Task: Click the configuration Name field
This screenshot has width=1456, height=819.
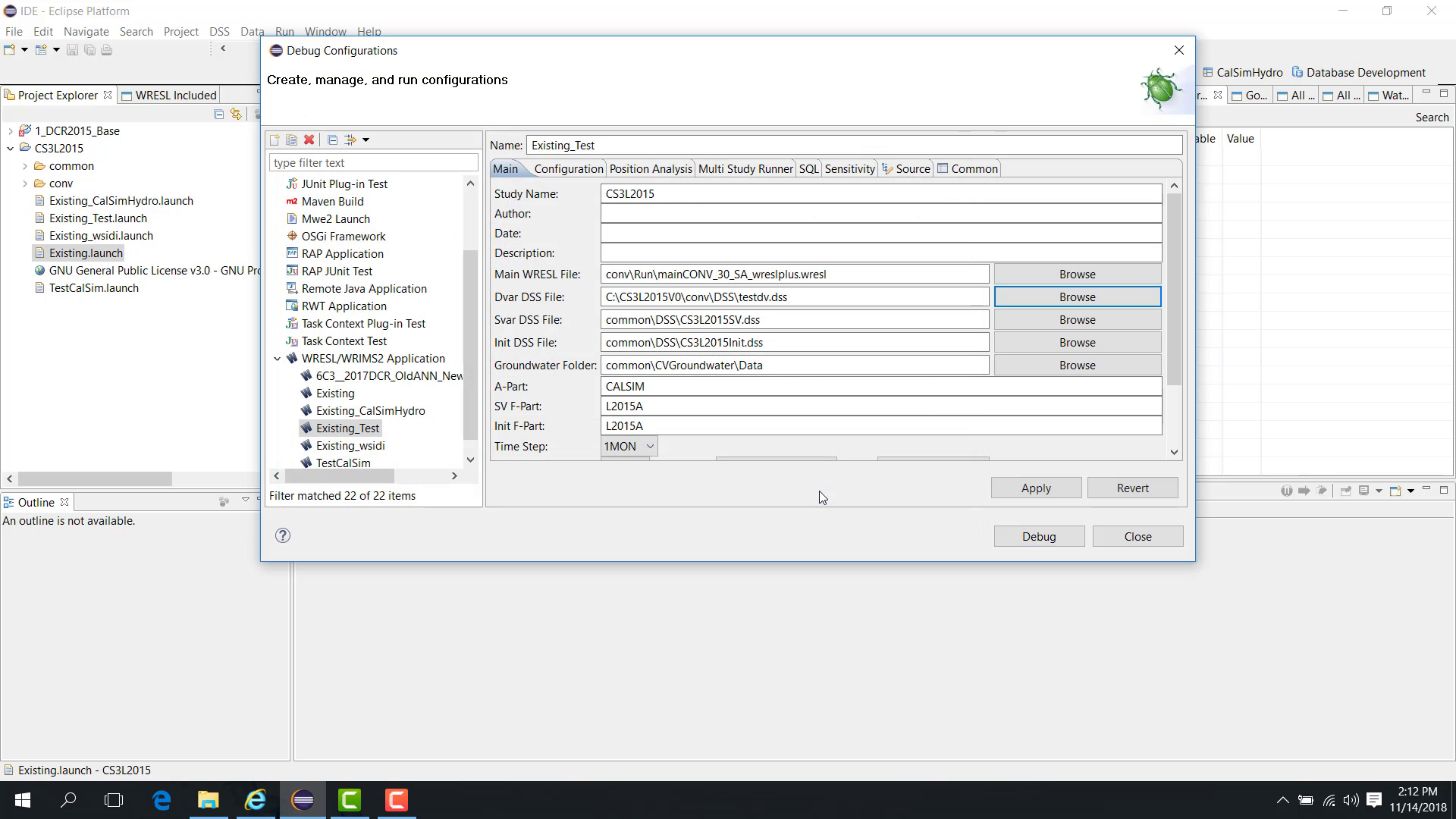Action: pos(854,146)
